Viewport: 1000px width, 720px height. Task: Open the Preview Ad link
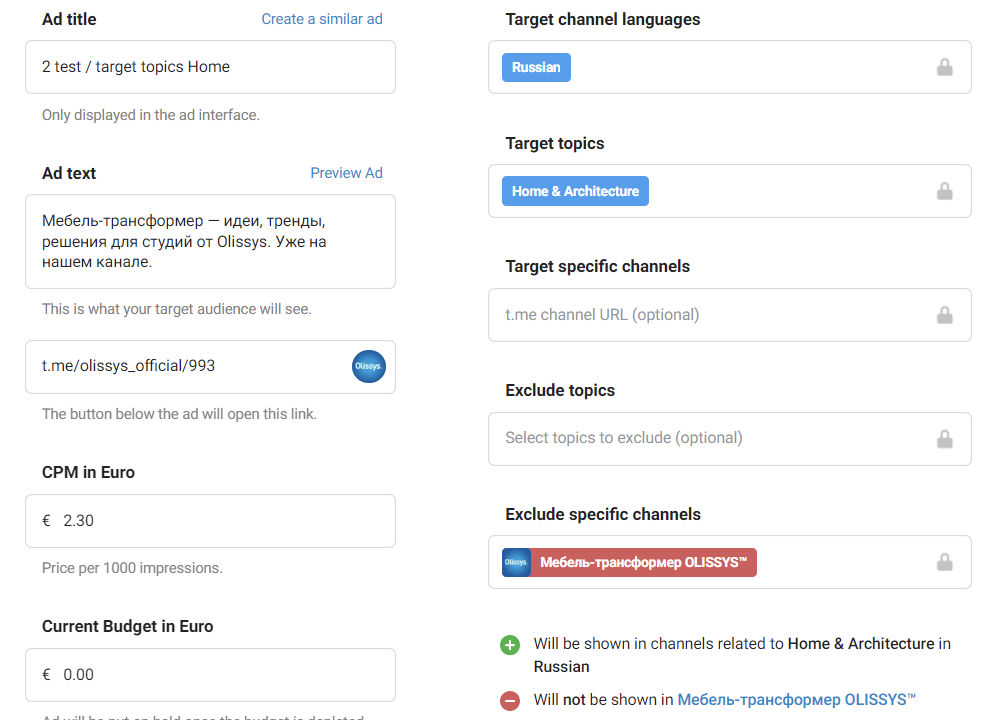(x=346, y=173)
